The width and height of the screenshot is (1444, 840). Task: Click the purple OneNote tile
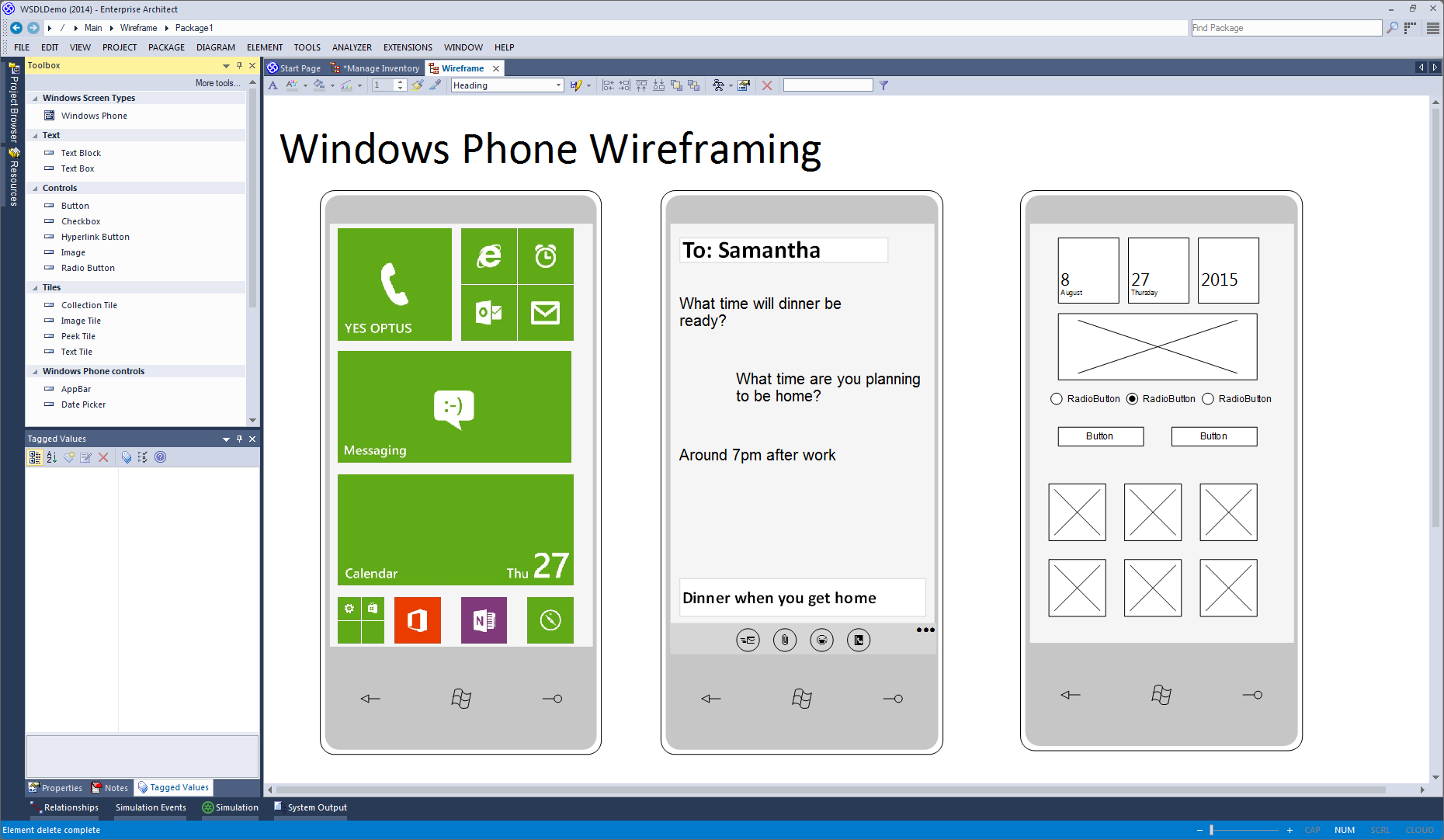pyautogui.click(x=484, y=620)
